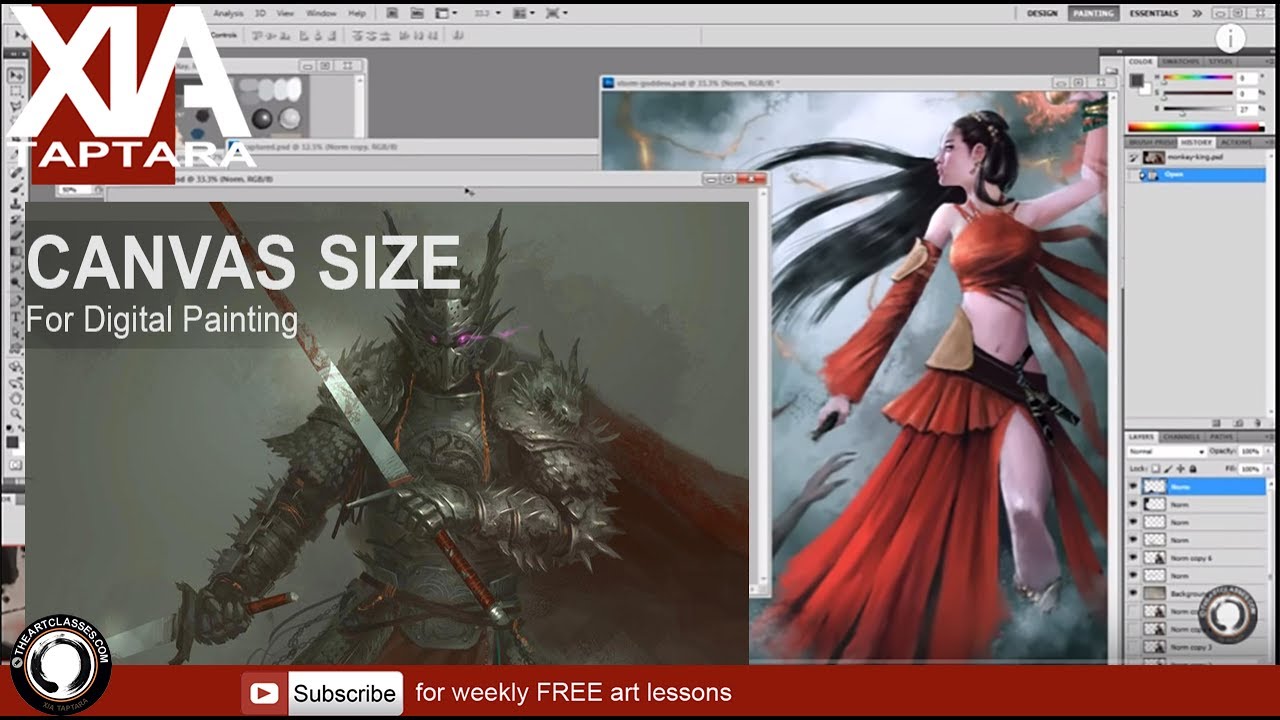Click the lock transparent pixels icon
This screenshot has height=720, width=1280.
(x=1154, y=469)
